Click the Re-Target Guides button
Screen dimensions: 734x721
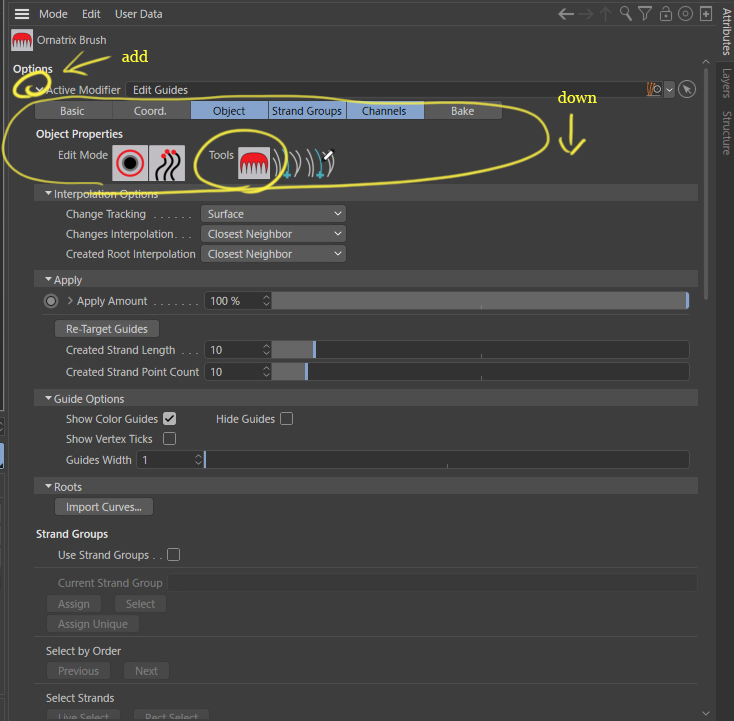[x=106, y=329]
